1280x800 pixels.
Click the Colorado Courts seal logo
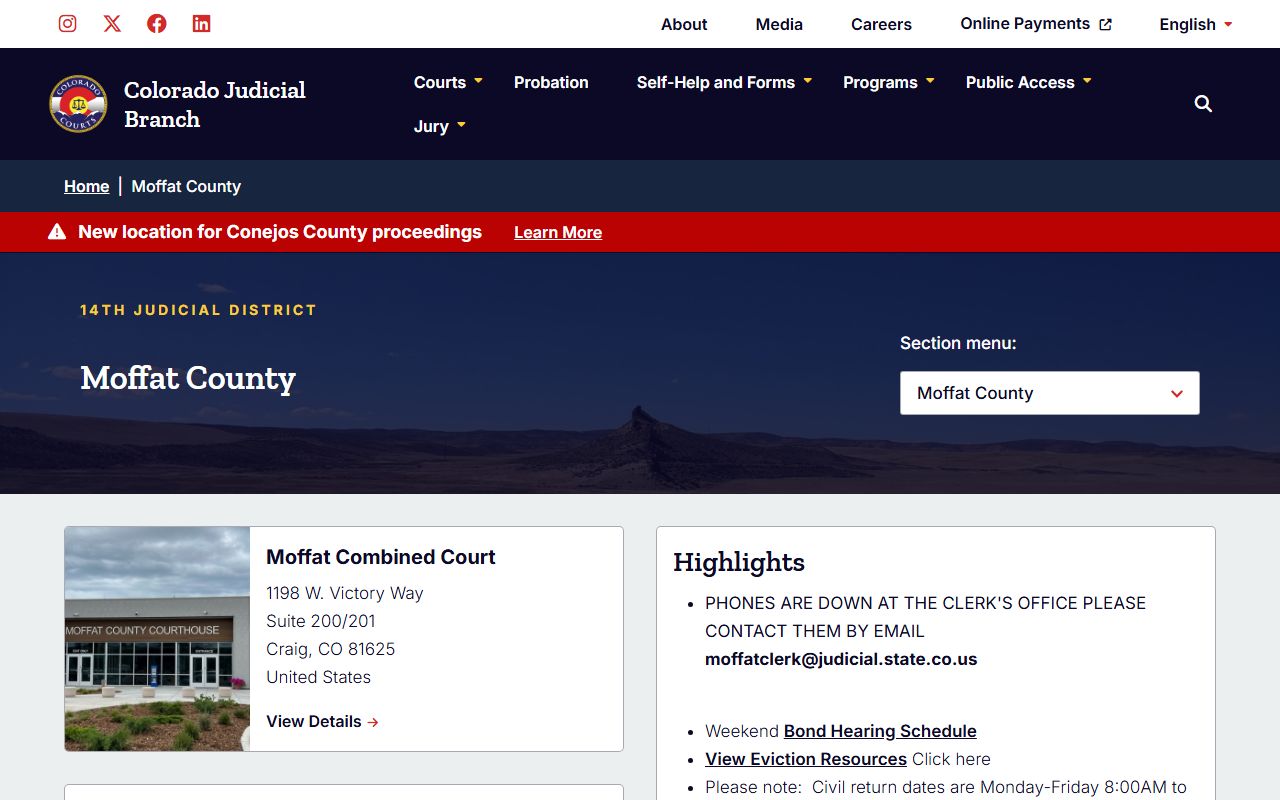(78, 104)
